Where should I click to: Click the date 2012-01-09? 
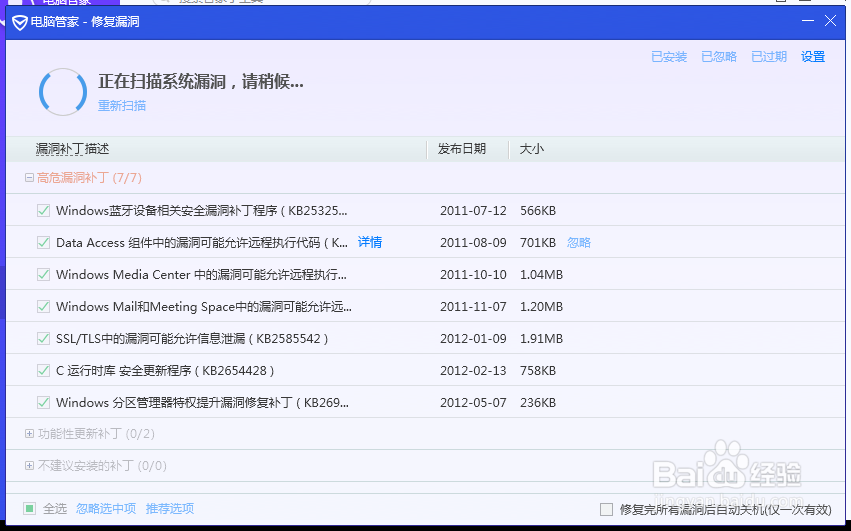pos(473,339)
